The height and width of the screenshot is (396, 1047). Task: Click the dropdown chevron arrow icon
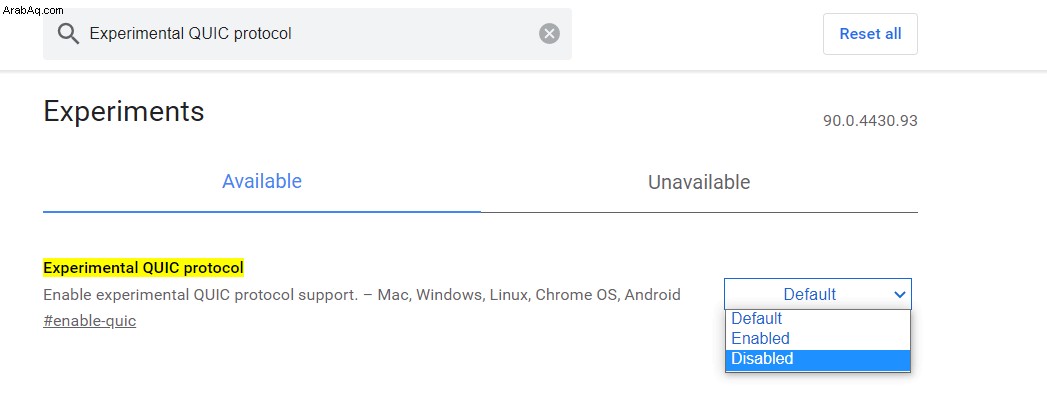click(x=899, y=294)
